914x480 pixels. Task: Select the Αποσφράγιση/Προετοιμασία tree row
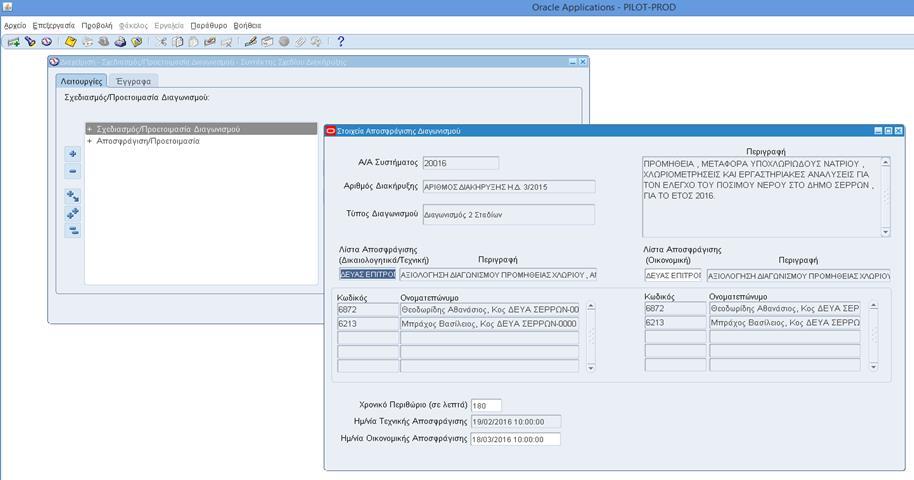pos(148,142)
